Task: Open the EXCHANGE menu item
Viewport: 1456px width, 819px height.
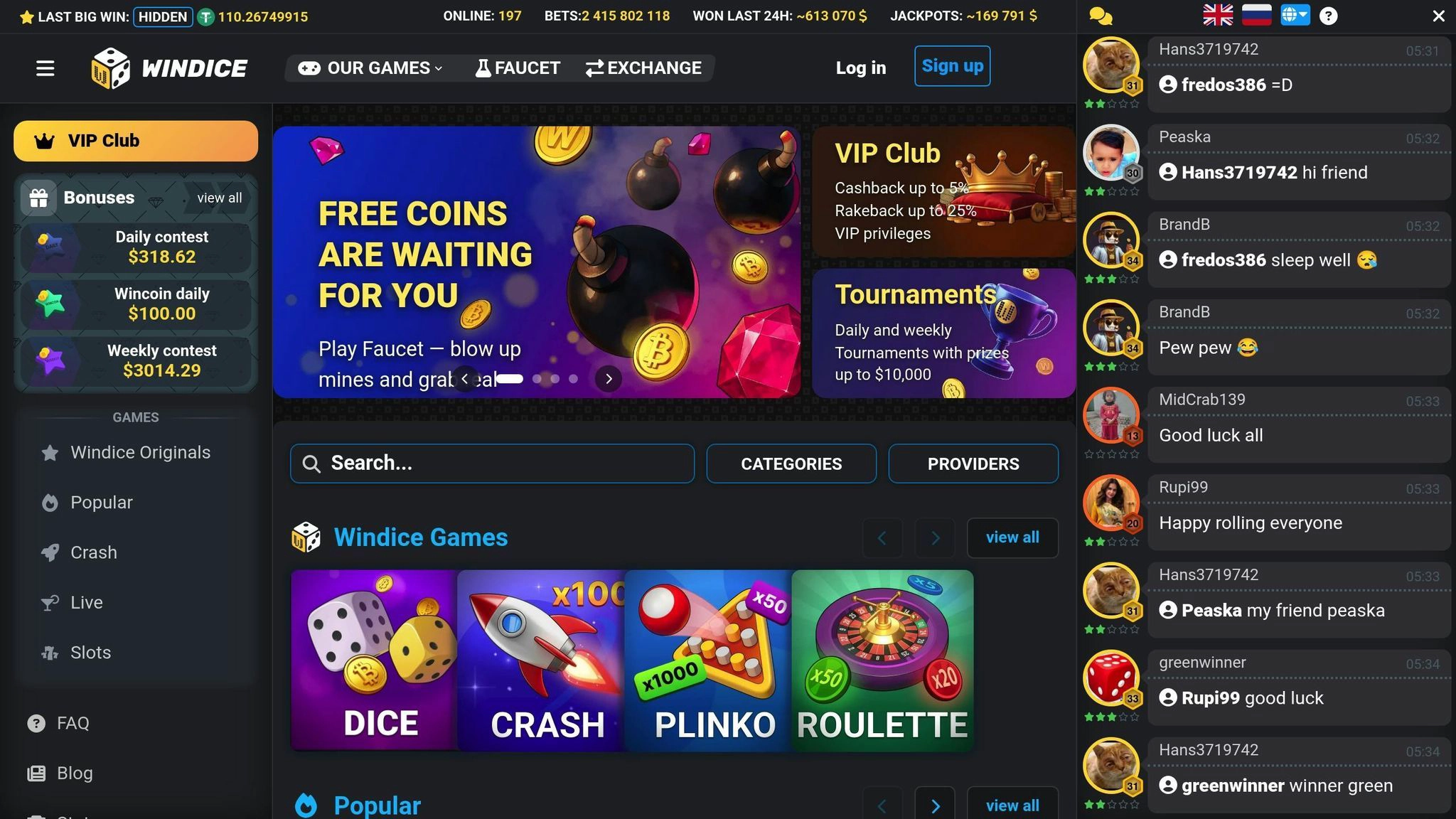Action: coord(643,68)
